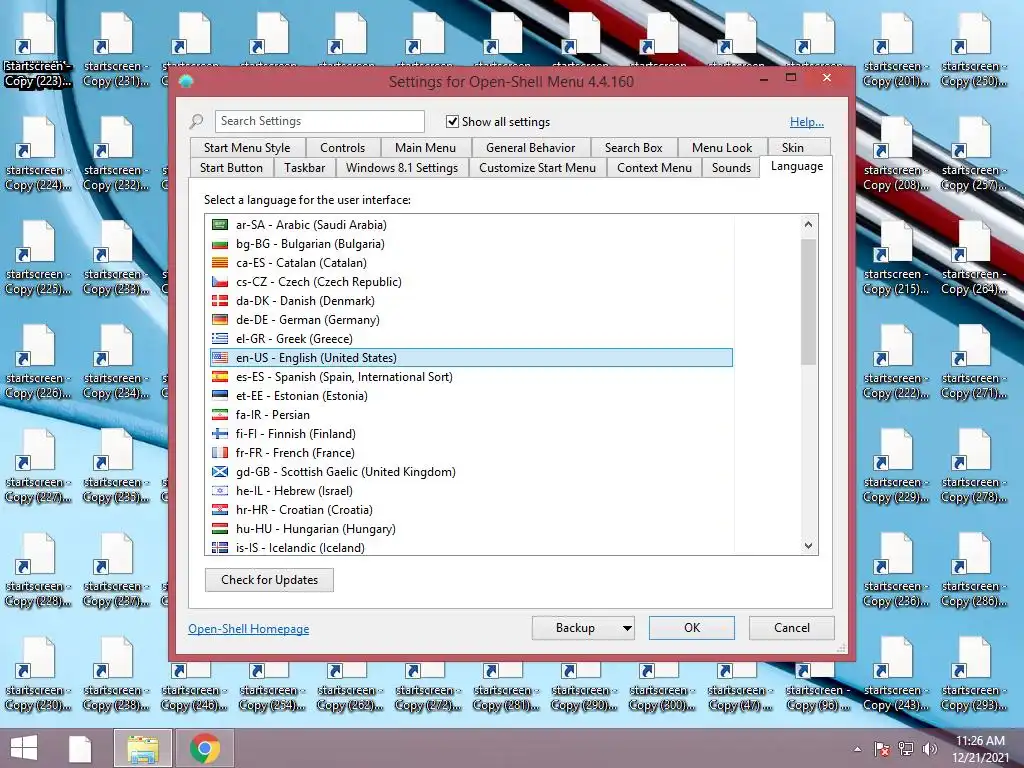Open Action Center flag icon in tray
This screenshot has width=1024, height=768.
881,749
